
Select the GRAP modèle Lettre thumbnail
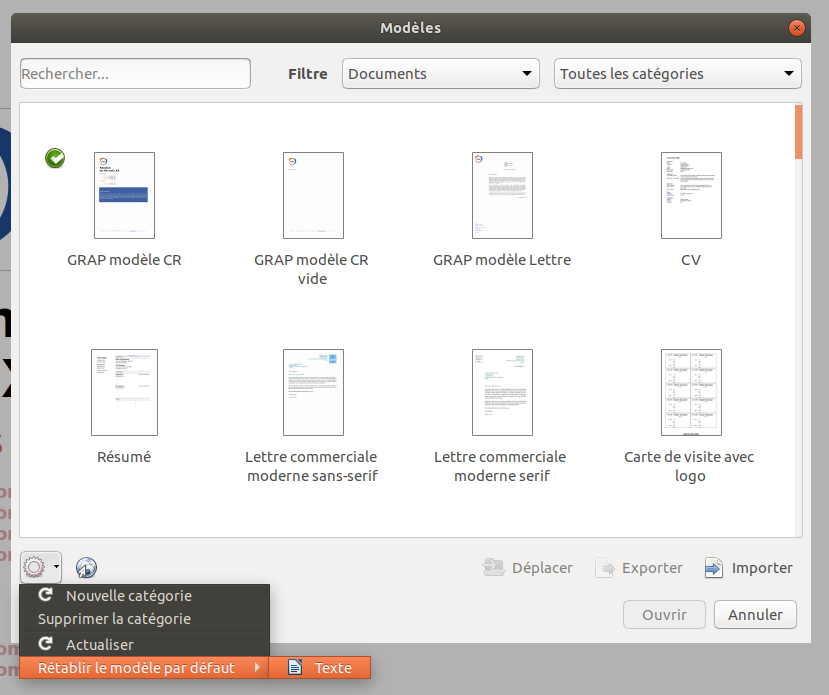click(502, 196)
